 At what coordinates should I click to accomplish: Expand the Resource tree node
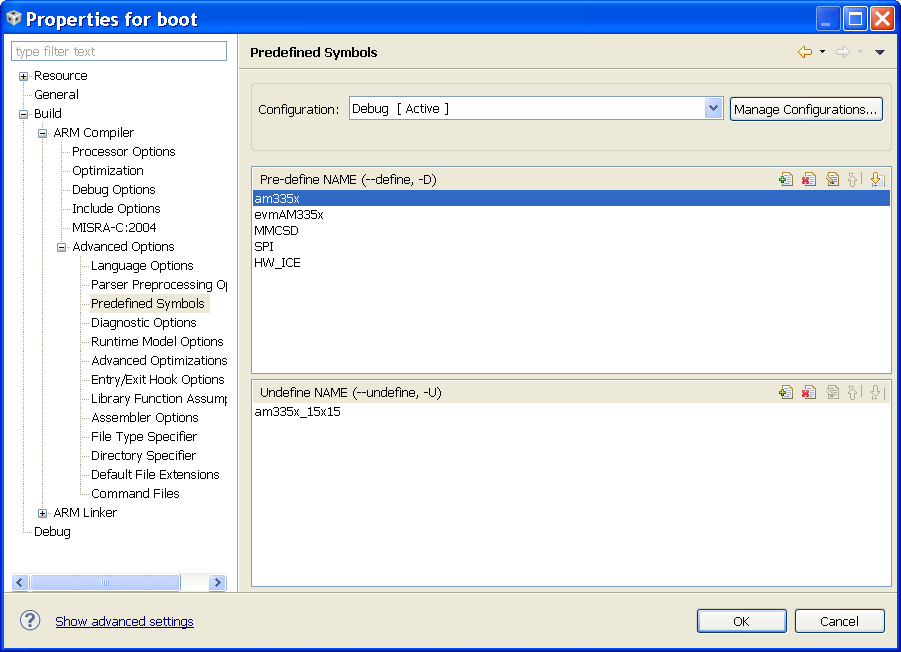(24, 76)
